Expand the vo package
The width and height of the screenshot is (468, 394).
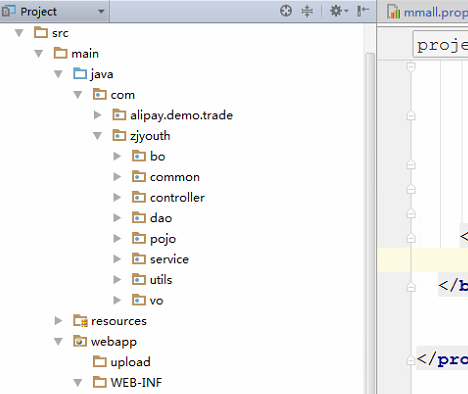click(117, 300)
